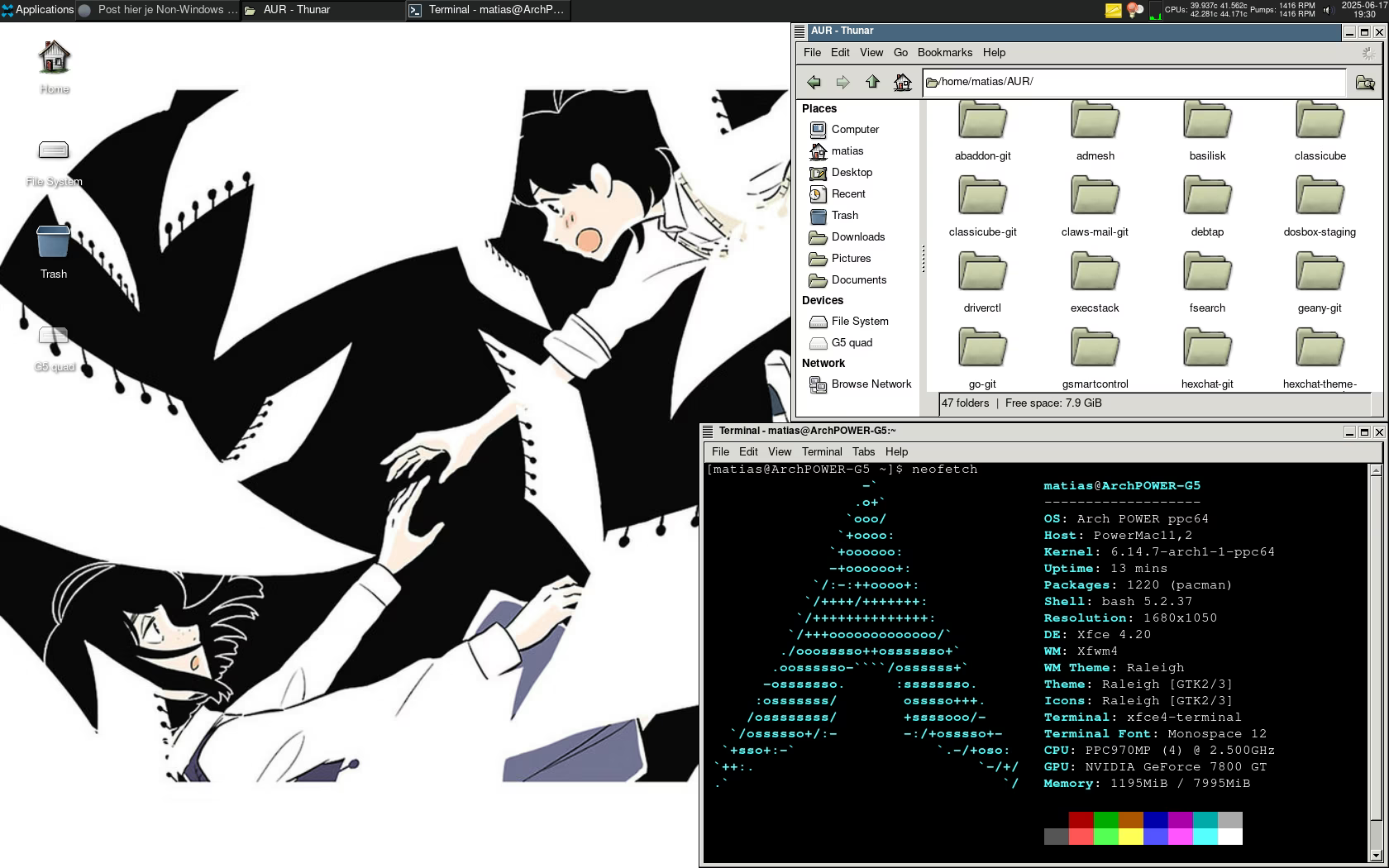Open the File menu in Thunar

(x=812, y=52)
